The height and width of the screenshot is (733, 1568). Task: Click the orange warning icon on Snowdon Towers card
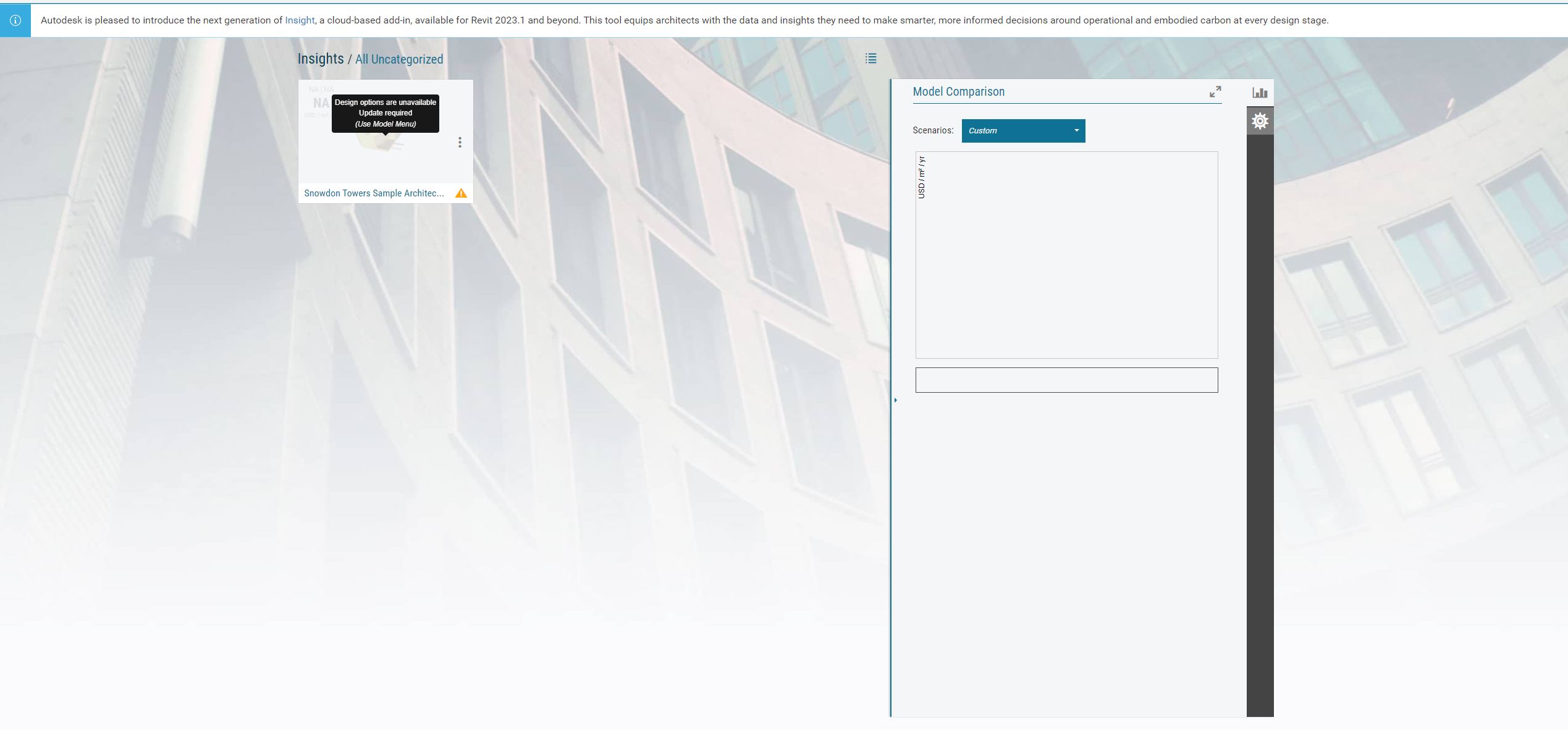pyautogui.click(x=461, y=193)
